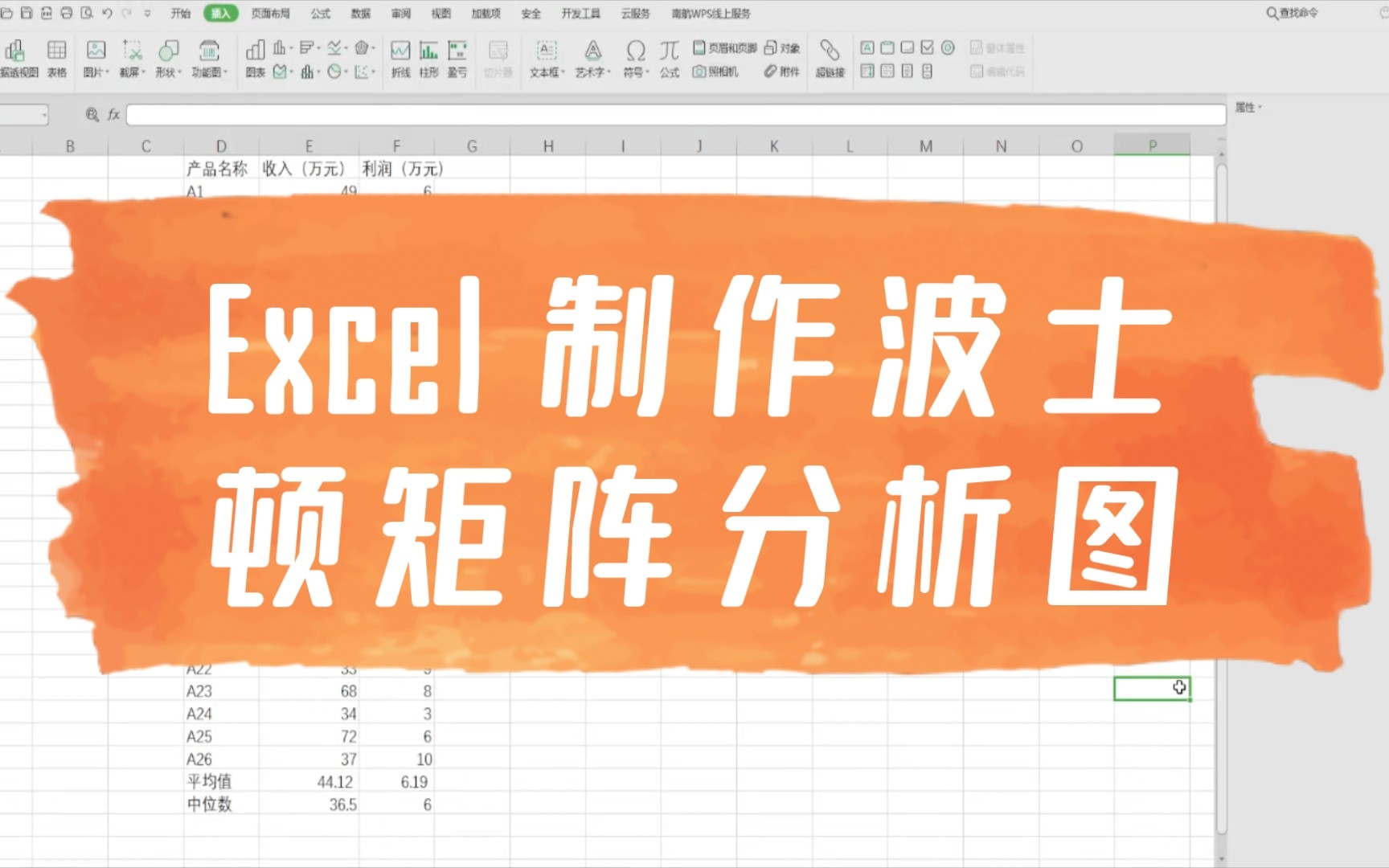
Task: Click the Save icon in quick access toolbar
Action: [x=27, y=13]
